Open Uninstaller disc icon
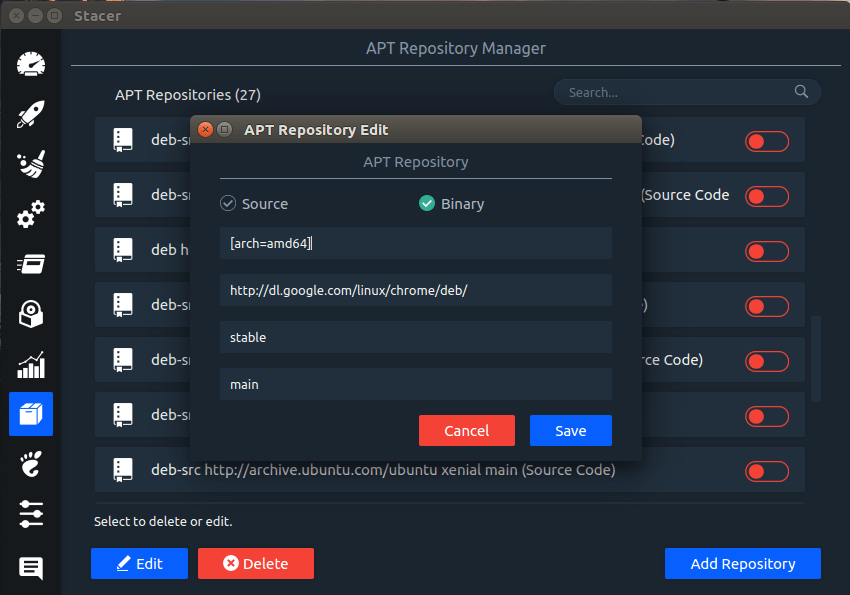The image size is (850, 595). click(x=31, y=314)
